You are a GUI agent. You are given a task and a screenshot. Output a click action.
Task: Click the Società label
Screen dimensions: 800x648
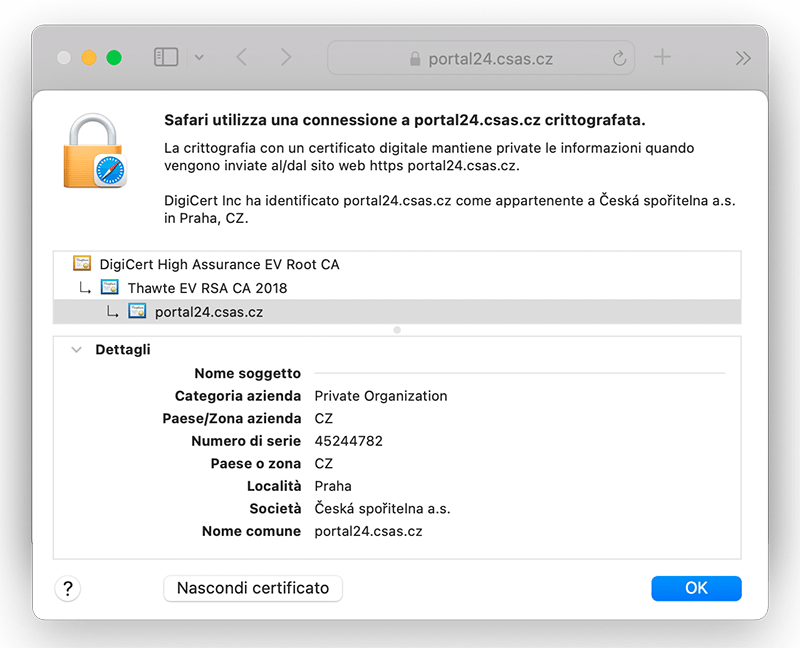275,508
